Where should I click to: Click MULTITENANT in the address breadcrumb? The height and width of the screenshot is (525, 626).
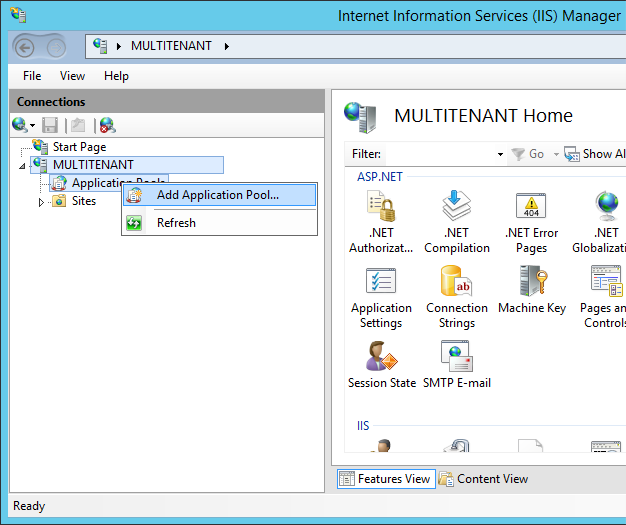click(x=171, y=46)
